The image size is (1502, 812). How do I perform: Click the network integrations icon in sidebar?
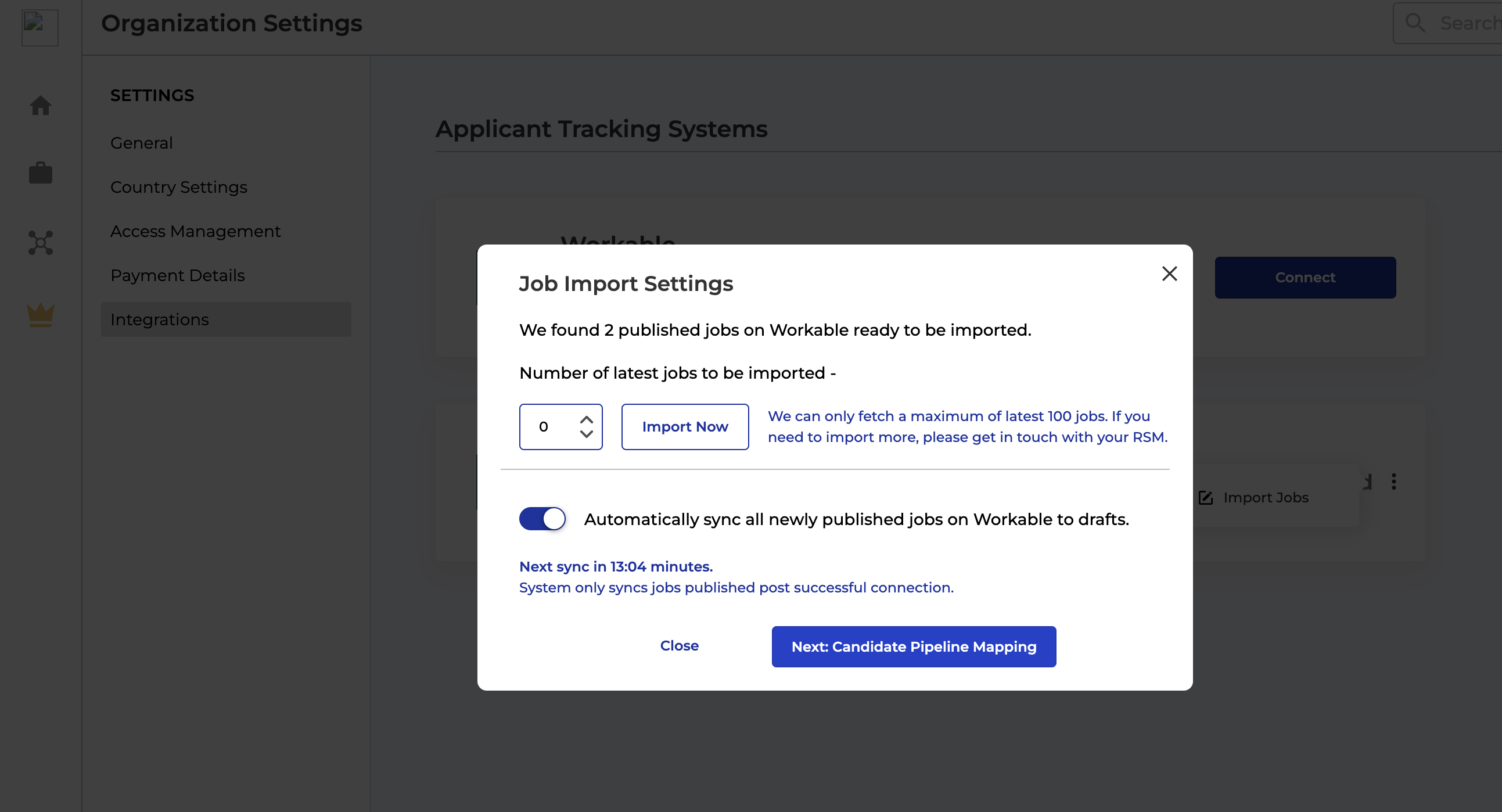[x=40, y=243]
